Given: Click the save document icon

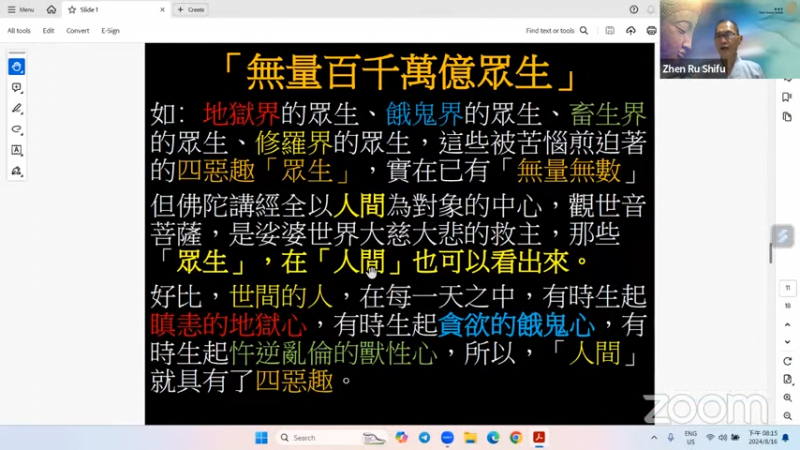Looking at the screenshot, I should pyautogui.click(x=610, y=31).
